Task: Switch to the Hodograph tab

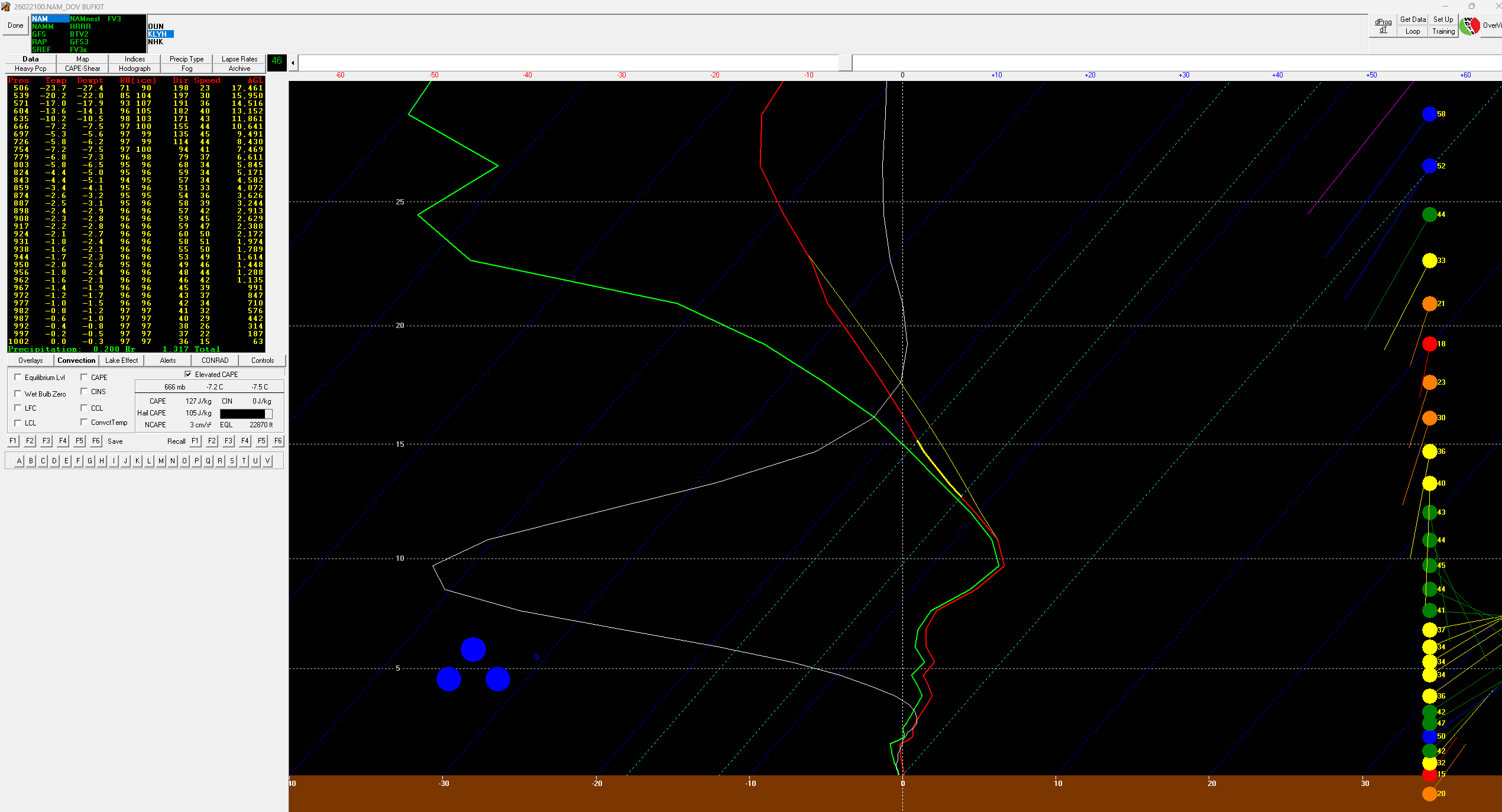Action: [x=134, y=69]
